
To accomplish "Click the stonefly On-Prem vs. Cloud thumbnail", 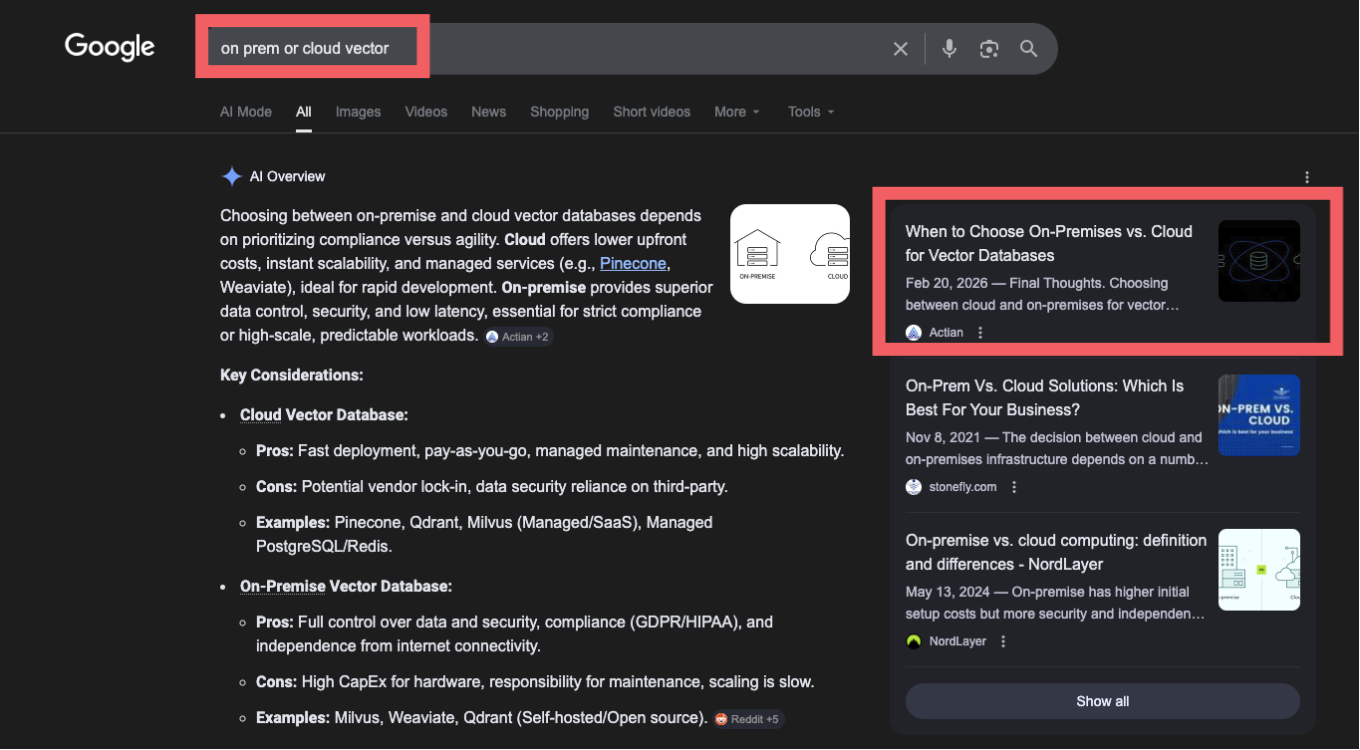I will (1259, 415).
